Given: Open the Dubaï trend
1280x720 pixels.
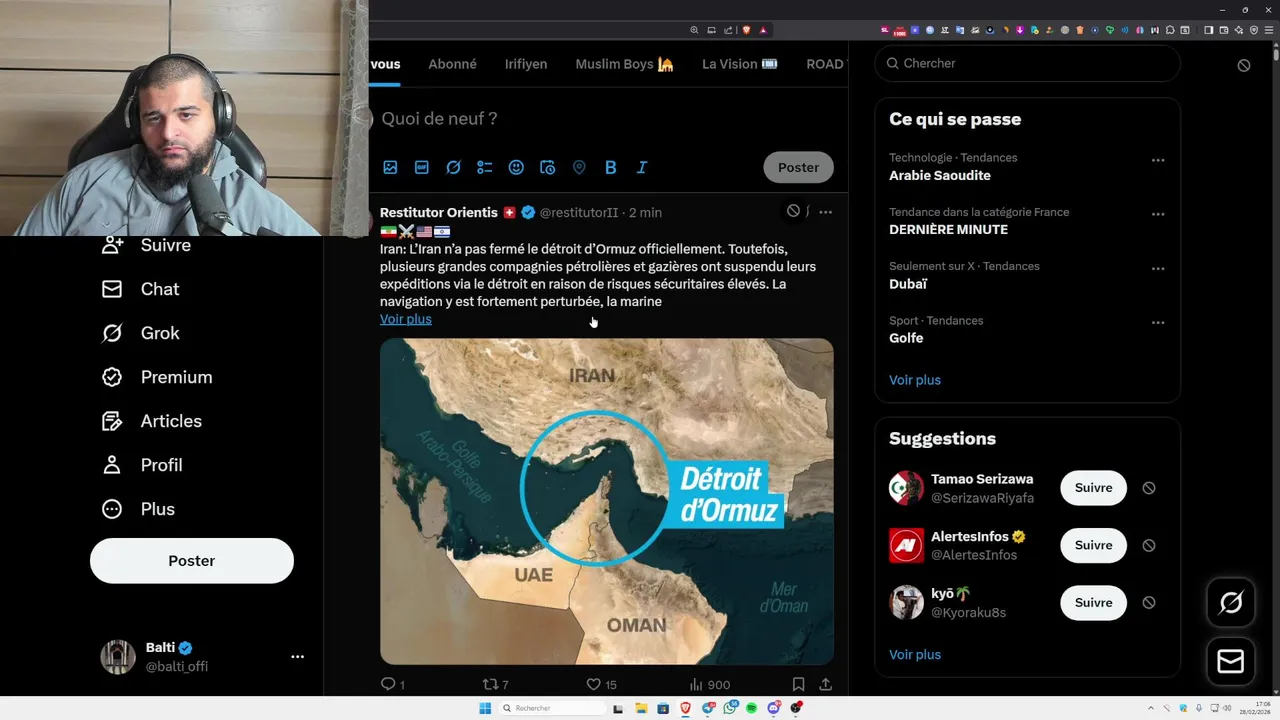Looking at the screenshot, I should [908, 284].
